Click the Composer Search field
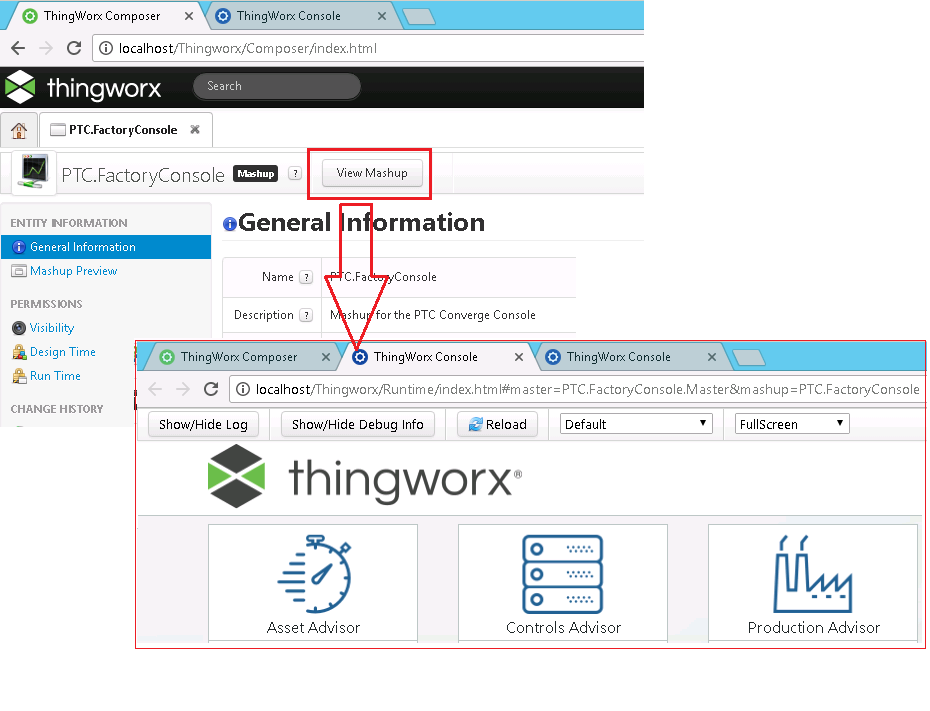 [x=277, y=86]
